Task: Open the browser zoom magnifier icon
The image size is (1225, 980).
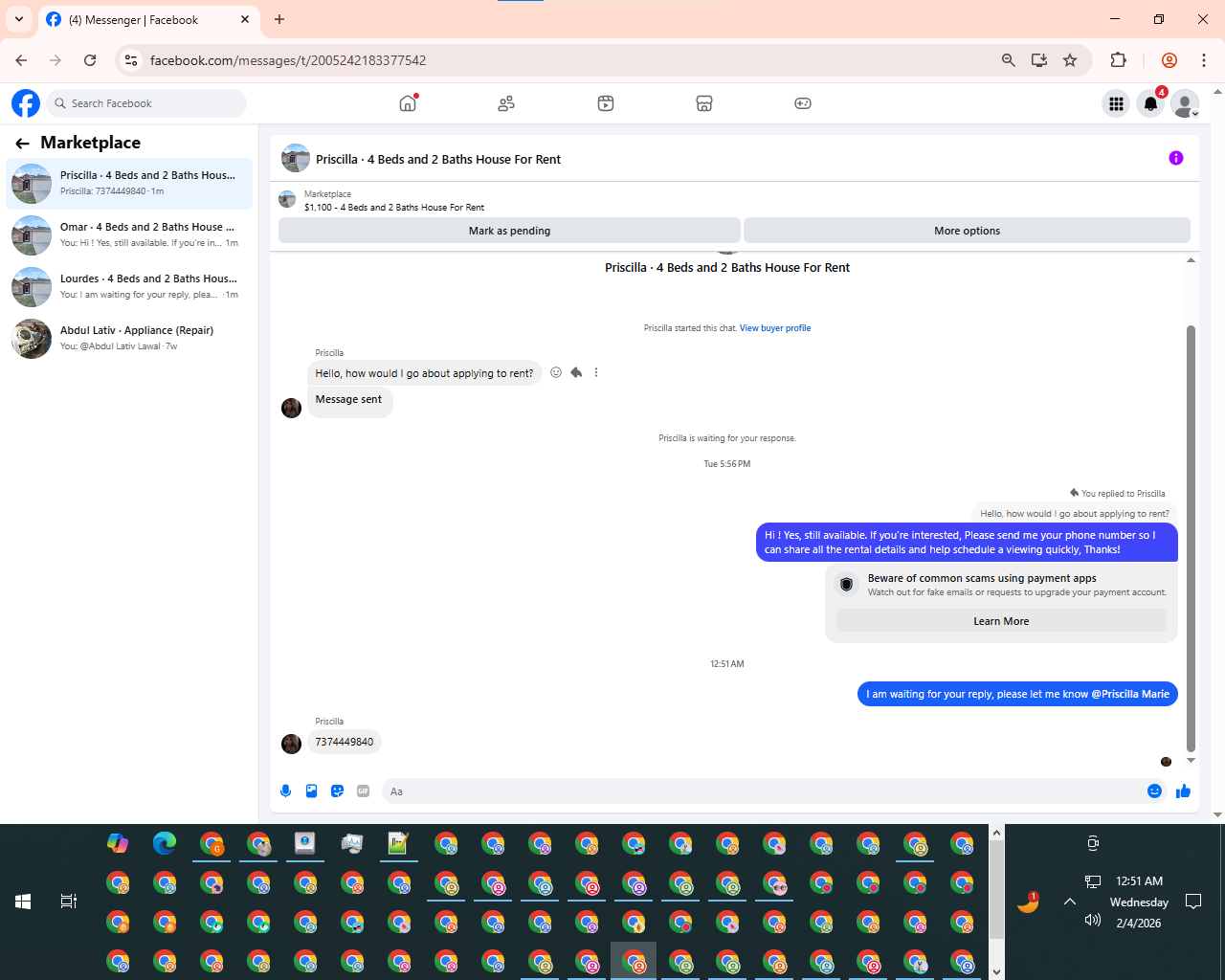Action: 1008,60
